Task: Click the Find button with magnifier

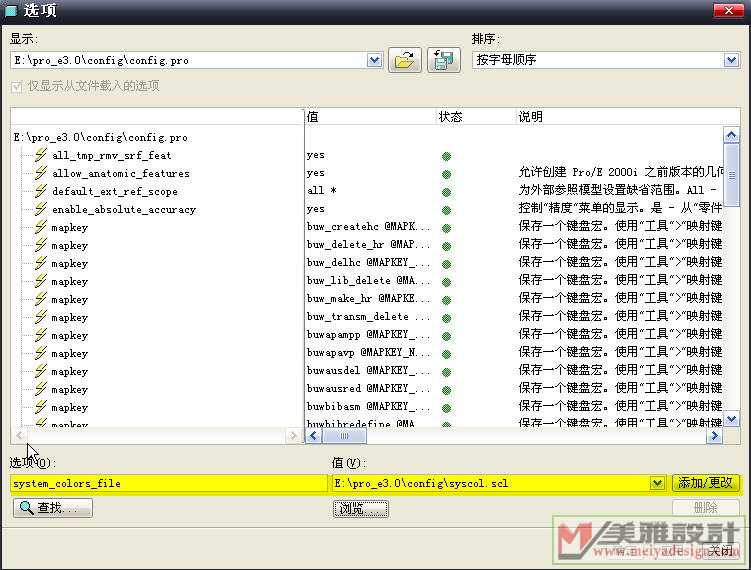Action: [53, 508]
